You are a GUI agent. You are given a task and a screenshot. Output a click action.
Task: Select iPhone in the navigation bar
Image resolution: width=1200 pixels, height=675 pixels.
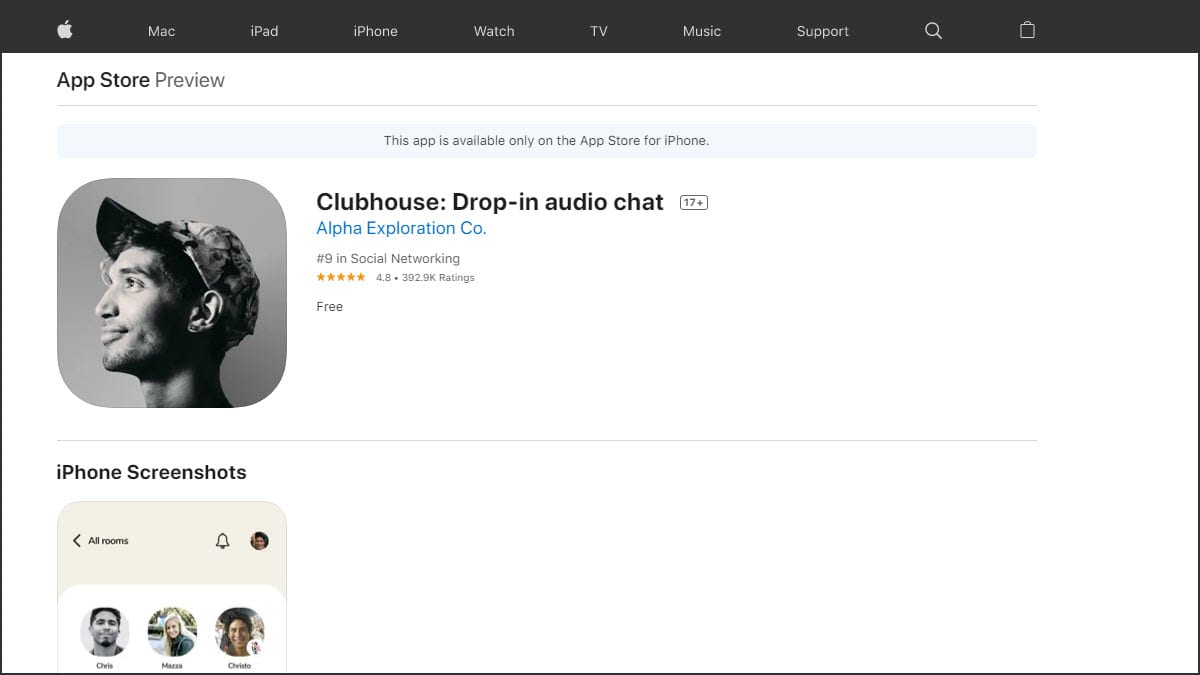tap(376, 31)
